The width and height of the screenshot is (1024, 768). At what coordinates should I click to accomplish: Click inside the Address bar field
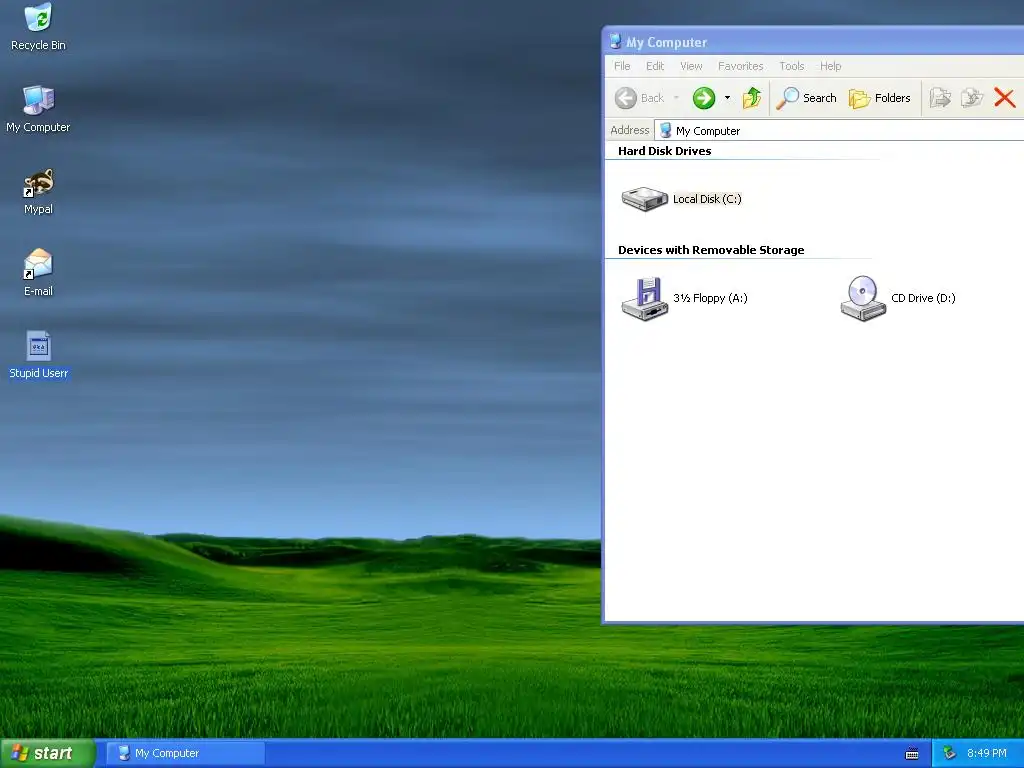click(x=839, y=131)
